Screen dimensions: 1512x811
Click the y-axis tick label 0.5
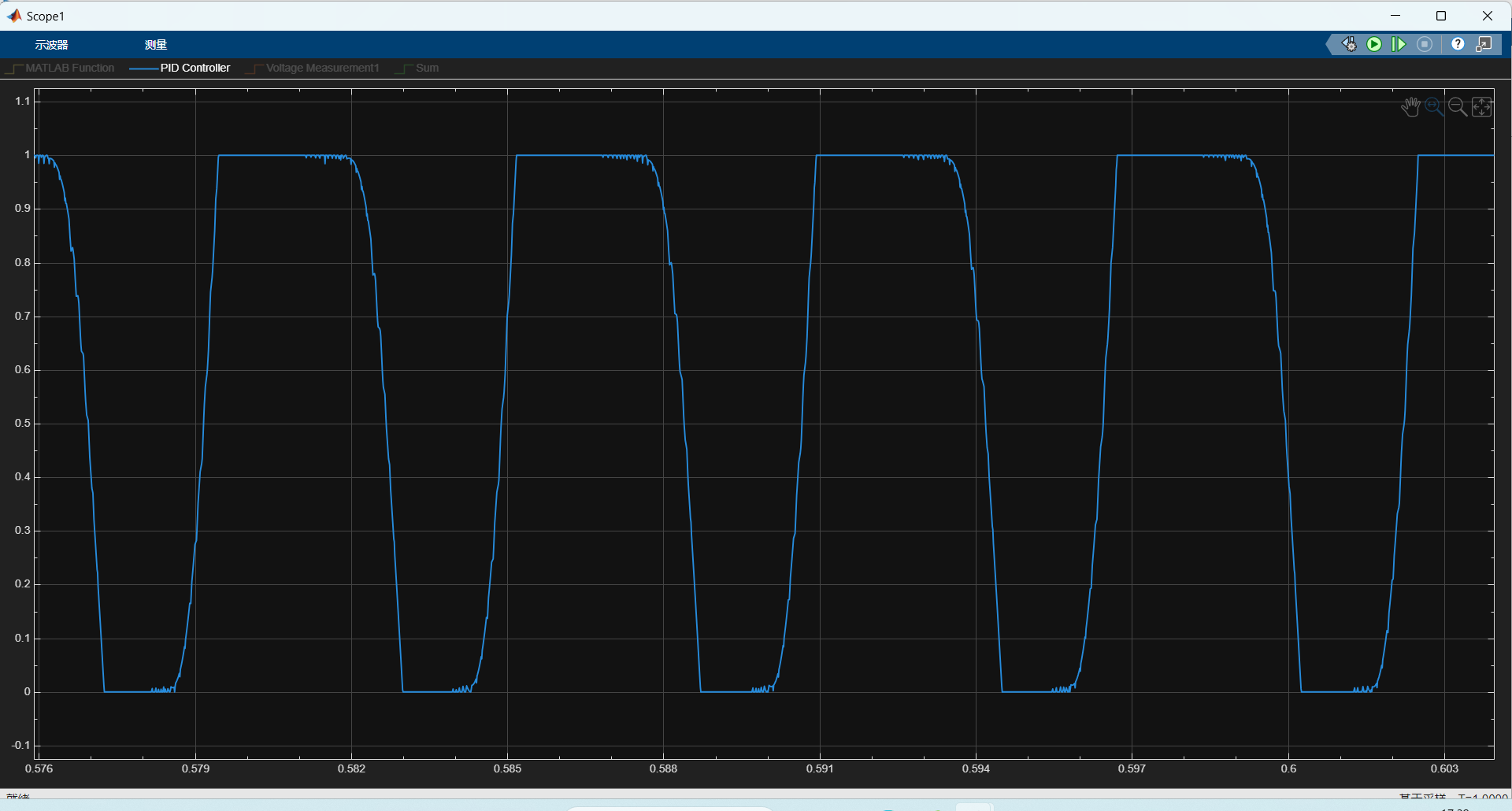click(23, 423)
